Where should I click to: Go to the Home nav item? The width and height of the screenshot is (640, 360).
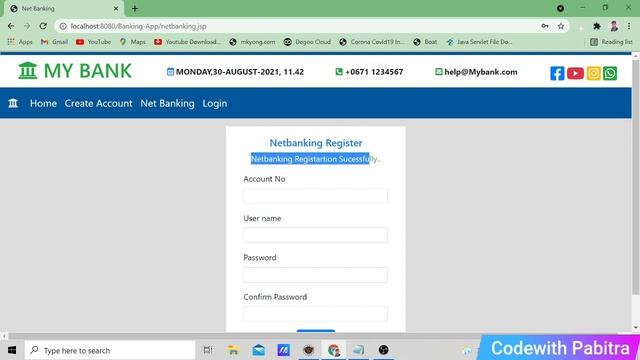(43, 103)
